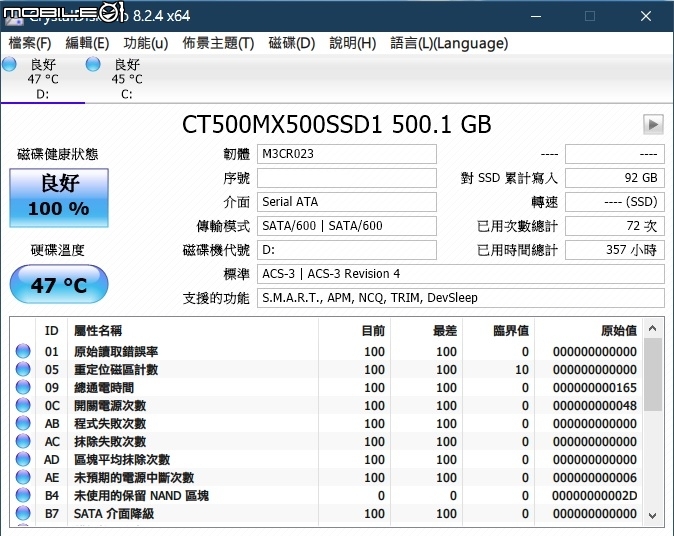674x536 pixels.
Task: Click the power on hours value 357 小時
Action: [615, 250]
